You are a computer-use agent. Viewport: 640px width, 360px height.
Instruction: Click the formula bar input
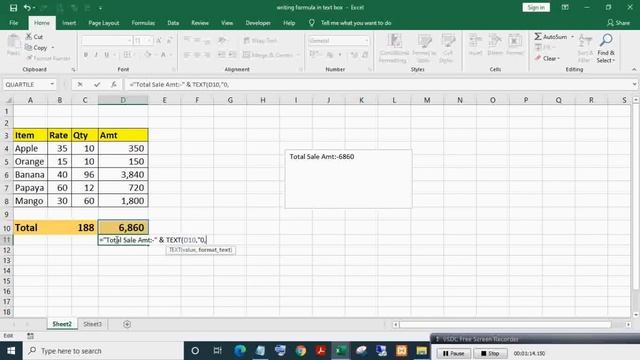tap(378, 84)
